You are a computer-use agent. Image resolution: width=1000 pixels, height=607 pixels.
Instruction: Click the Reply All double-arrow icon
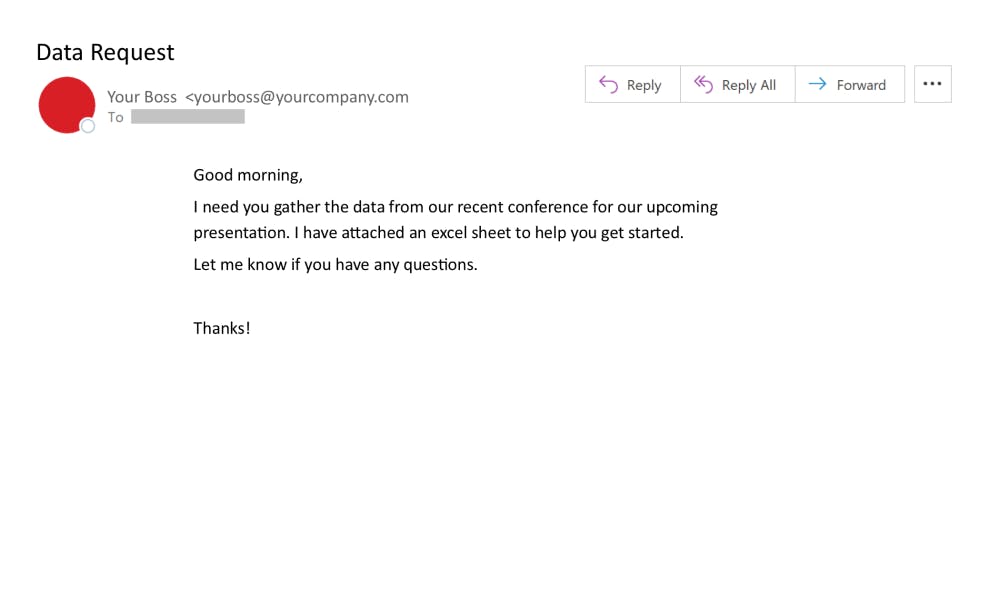tap(704, 85)
